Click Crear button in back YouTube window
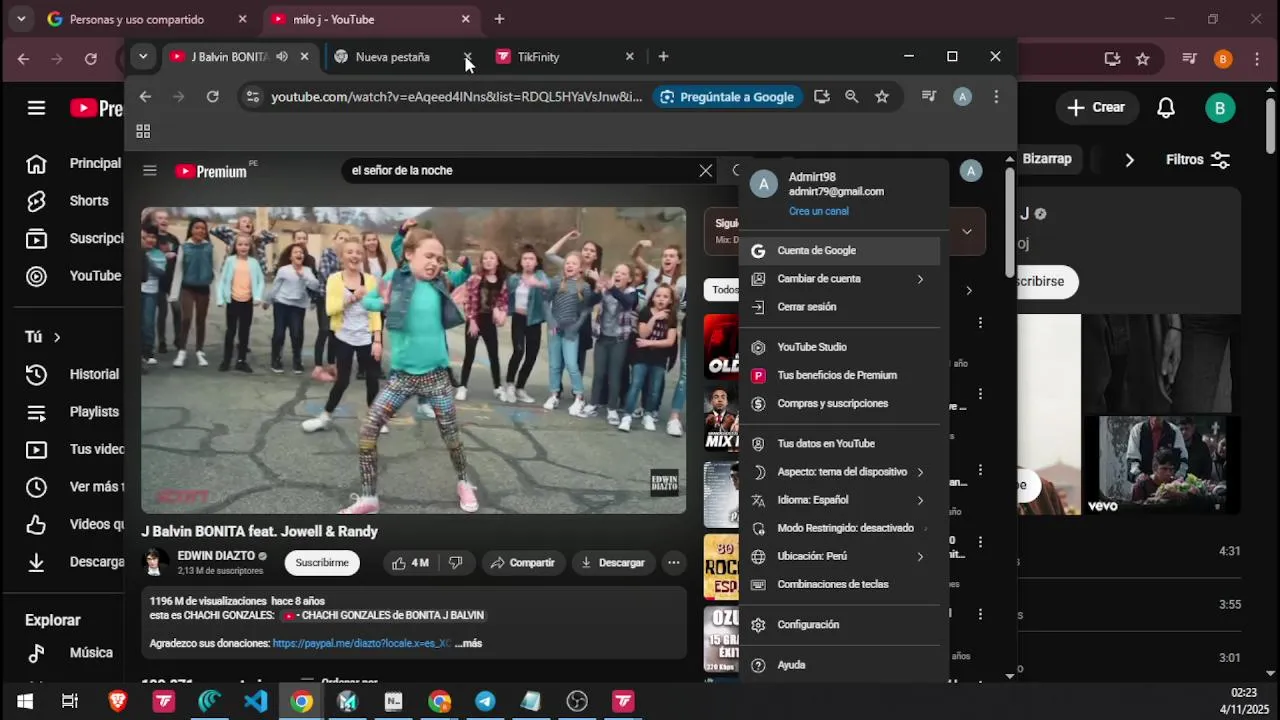 1096,108
